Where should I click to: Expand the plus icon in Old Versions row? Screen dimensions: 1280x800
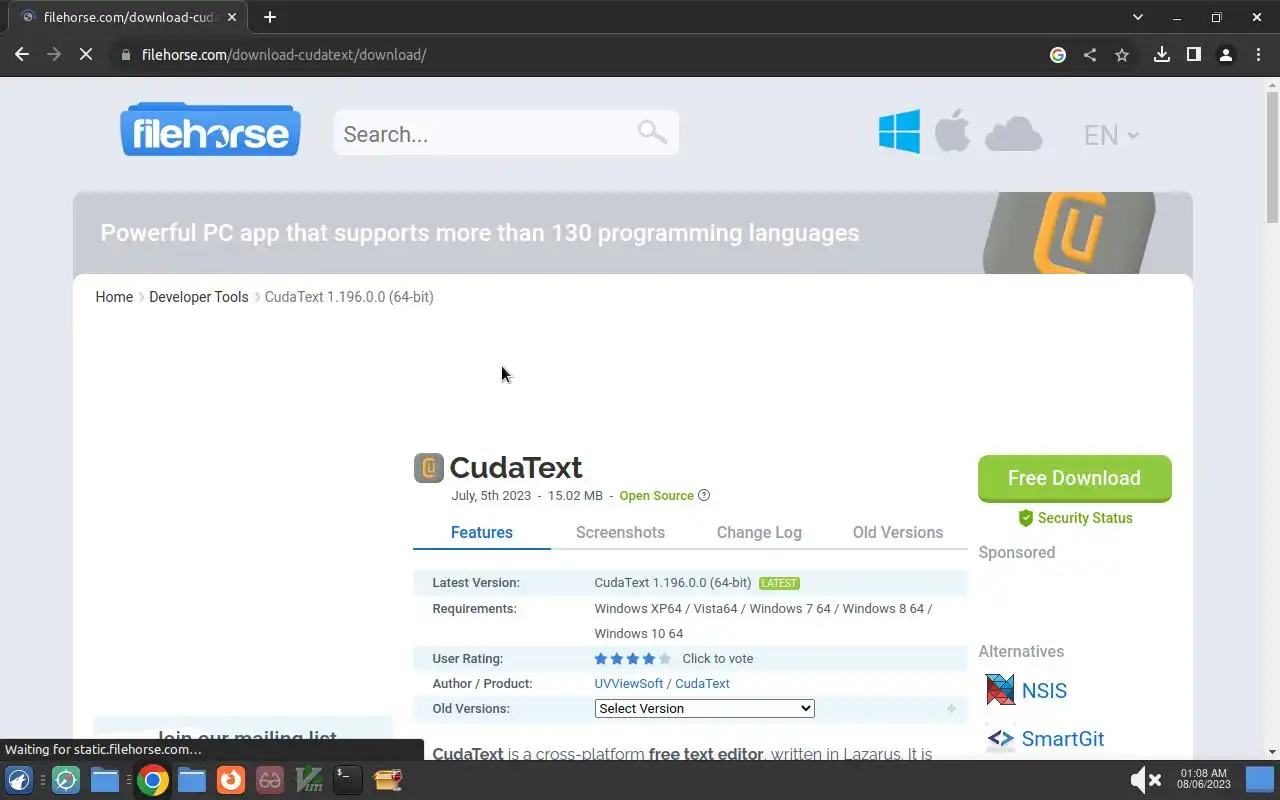tap(951, 709)
